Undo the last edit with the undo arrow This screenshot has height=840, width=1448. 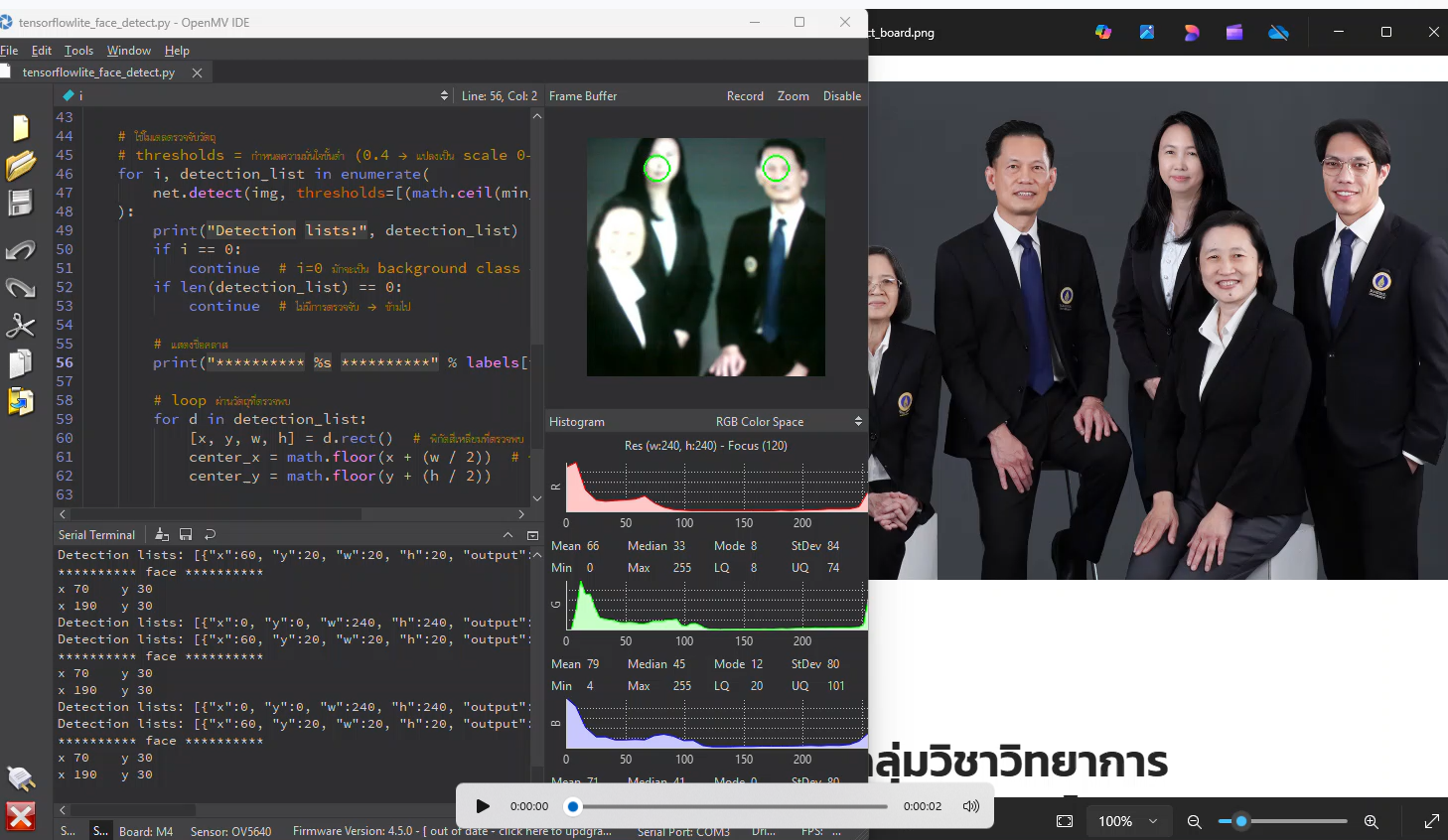[22, 249]
